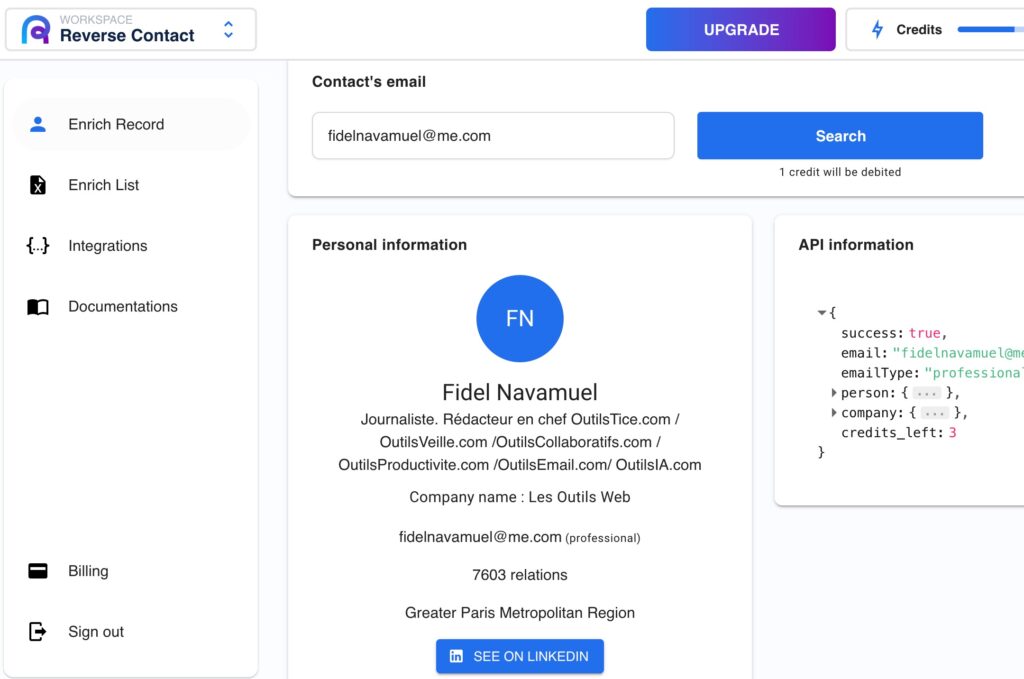Viewport: 1024px width, 679px height.
Task: Open profile via SEE ON LINKEDIN button
Action: click(520, 656)
